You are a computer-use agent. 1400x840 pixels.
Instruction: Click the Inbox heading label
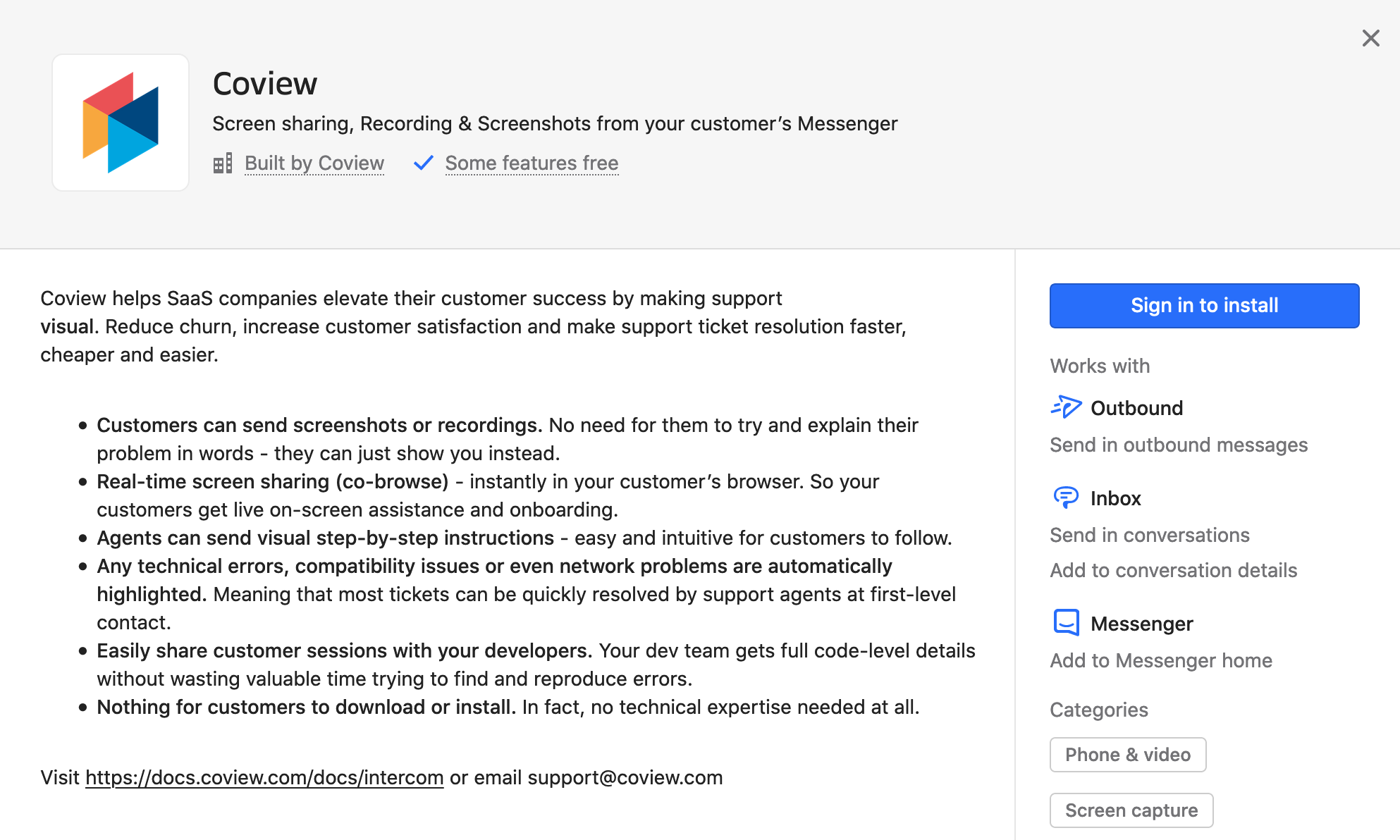pos(1115,498)
